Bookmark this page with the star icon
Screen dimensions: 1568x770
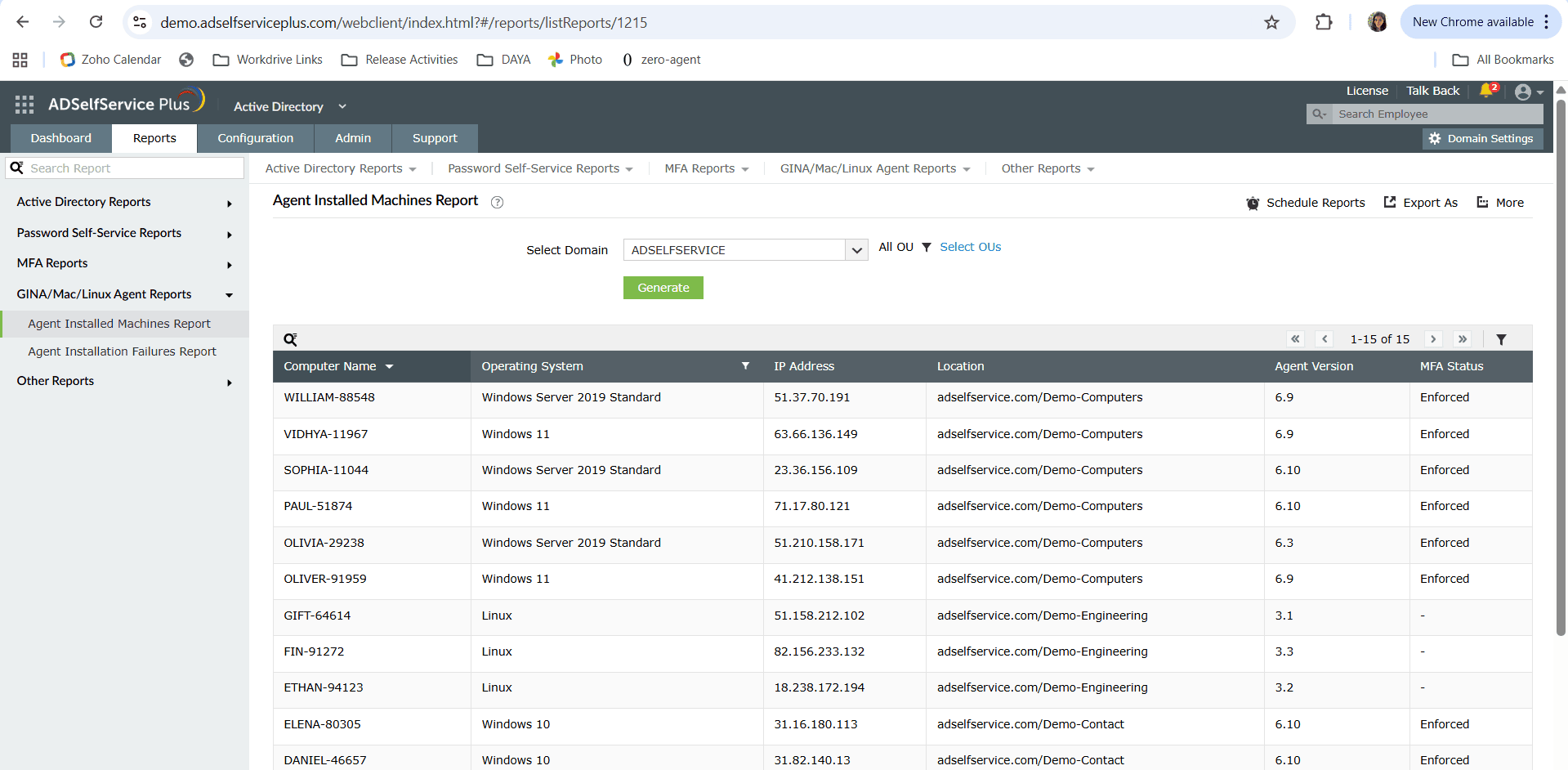pos(1271,23)
